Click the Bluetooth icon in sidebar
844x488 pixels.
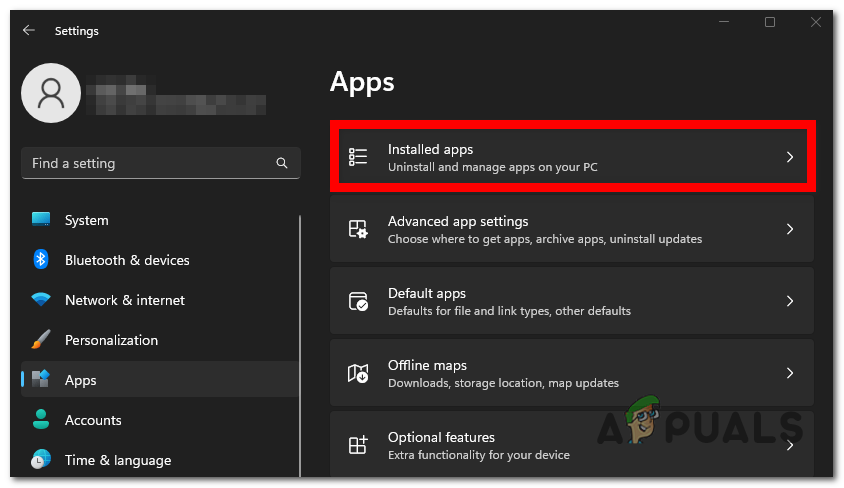click(x=41, y=259)
